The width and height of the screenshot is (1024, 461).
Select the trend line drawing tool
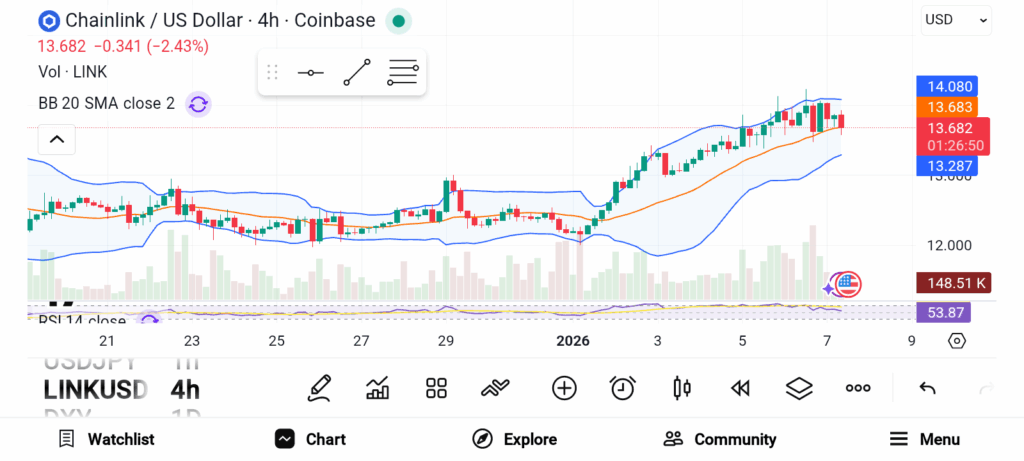357,72
